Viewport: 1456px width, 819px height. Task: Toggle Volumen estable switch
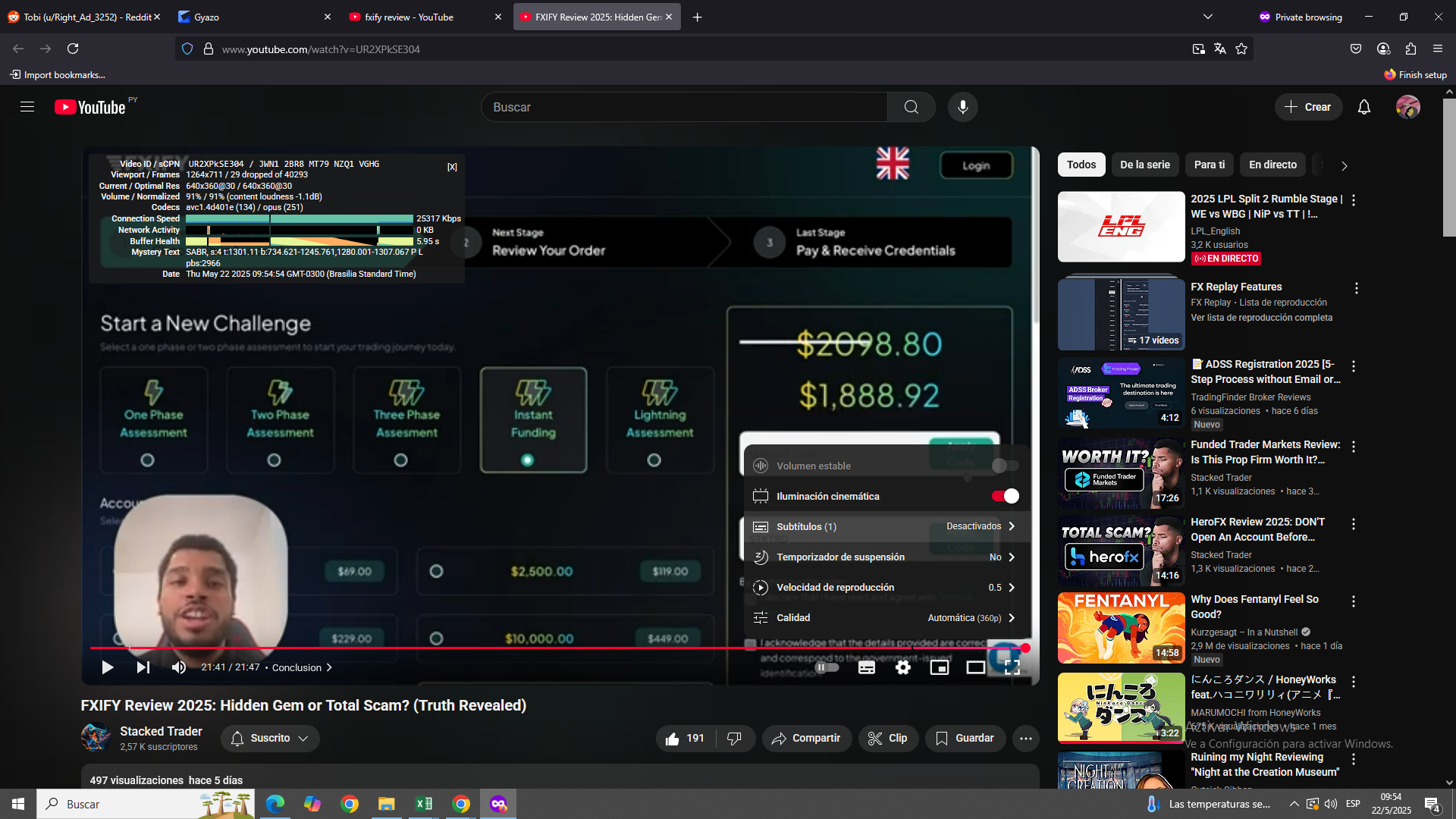(1006, 466)
